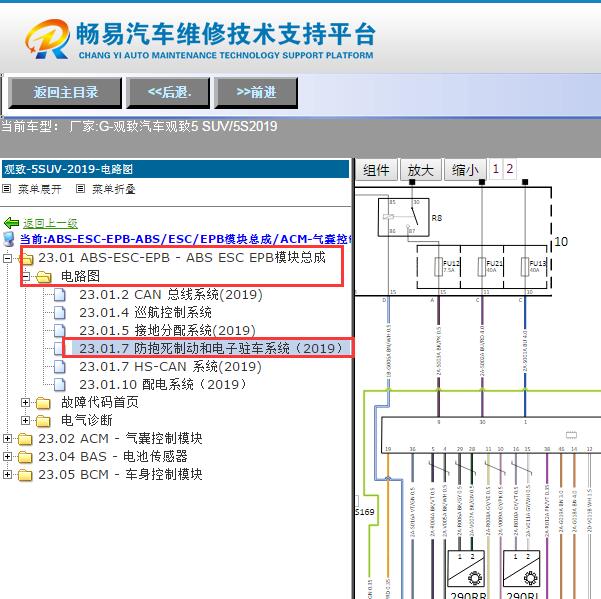This screenshot has height=599, width=601.
Task: Open 23.01.10 配电系统 (2019)
Action: tap(163, 384)
